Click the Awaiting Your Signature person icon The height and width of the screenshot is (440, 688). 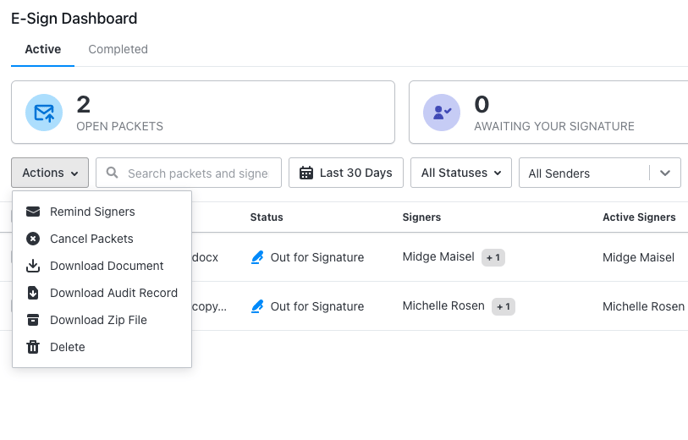click(x=441, y=112)
